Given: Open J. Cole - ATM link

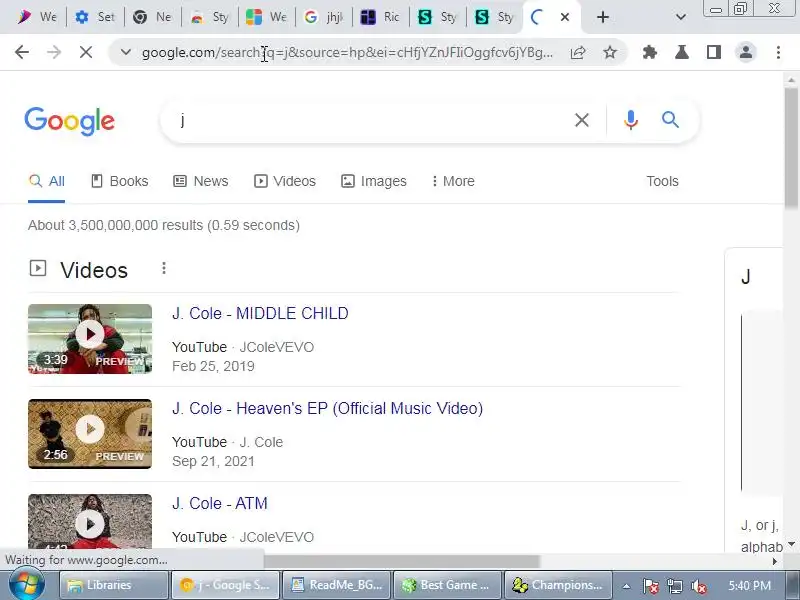Looking at the screenshot, I should [220, 503].
